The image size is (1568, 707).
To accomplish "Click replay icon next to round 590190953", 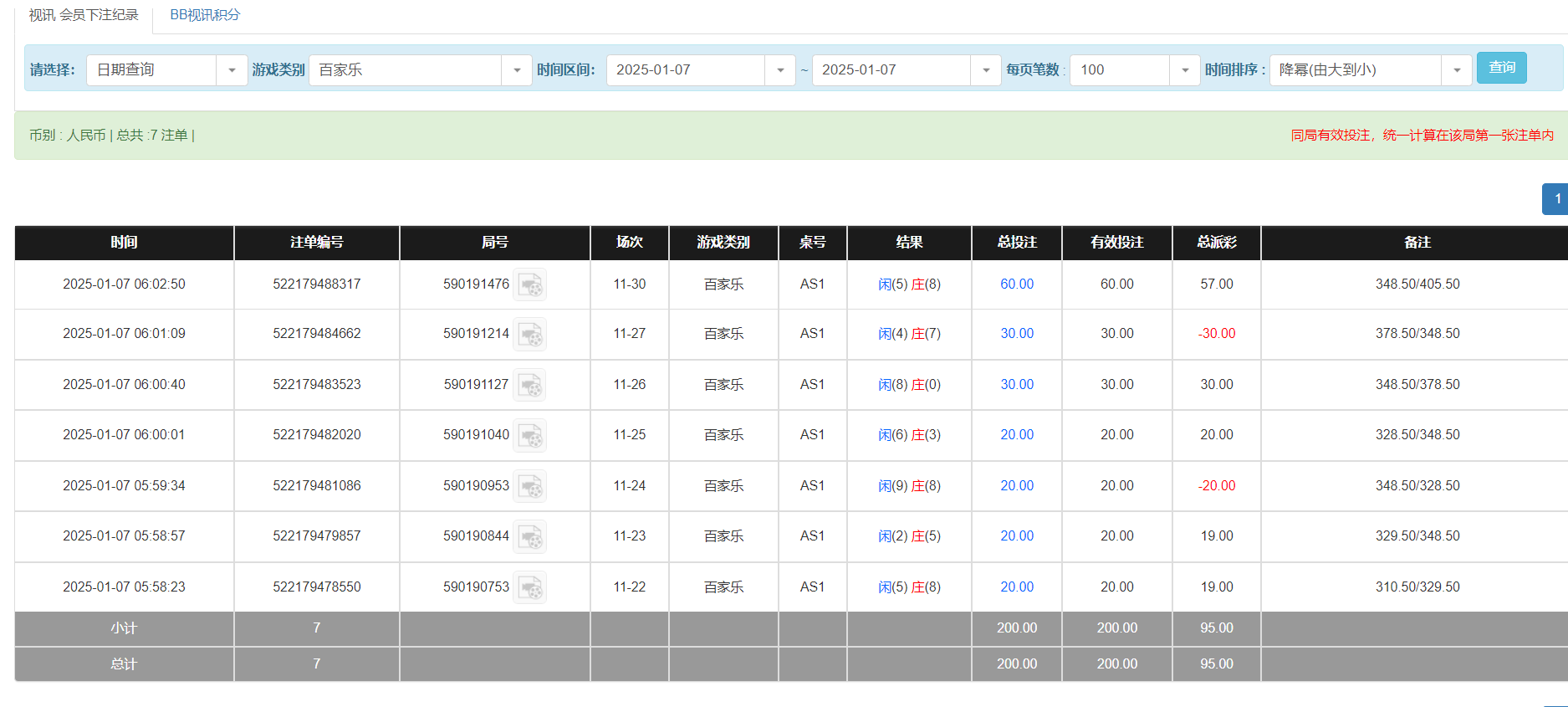I will coord(529,487).
